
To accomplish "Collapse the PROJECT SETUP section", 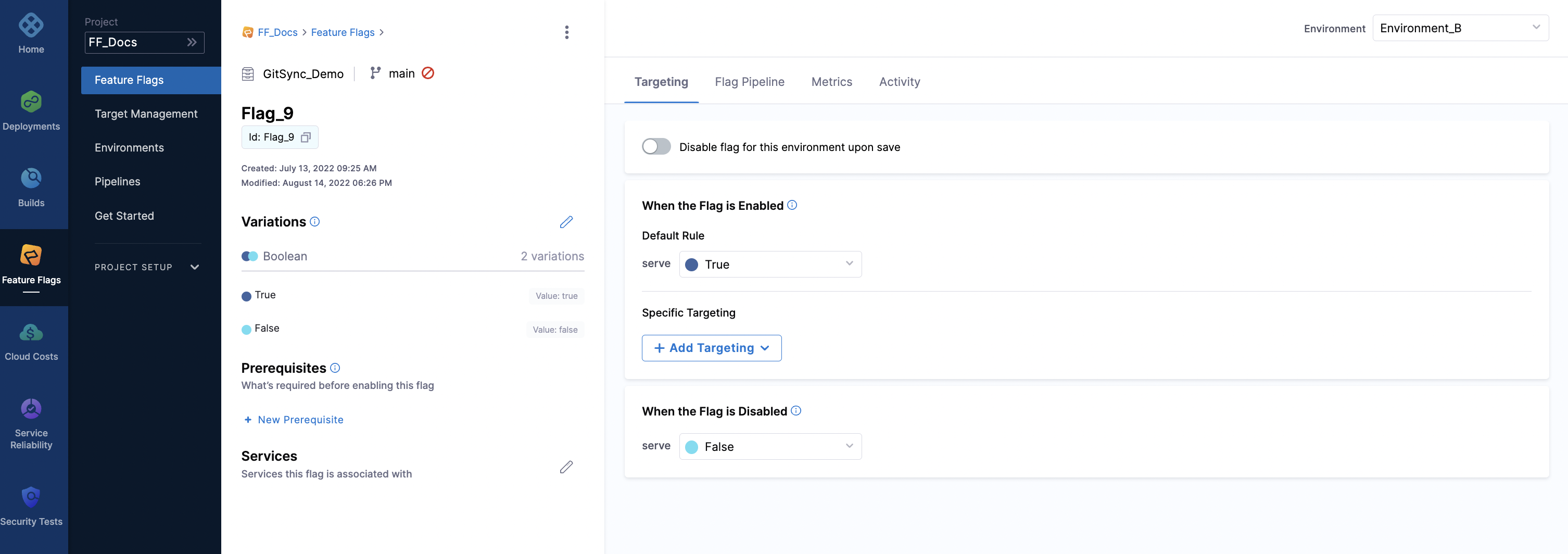I will click(x=194, y=267).
